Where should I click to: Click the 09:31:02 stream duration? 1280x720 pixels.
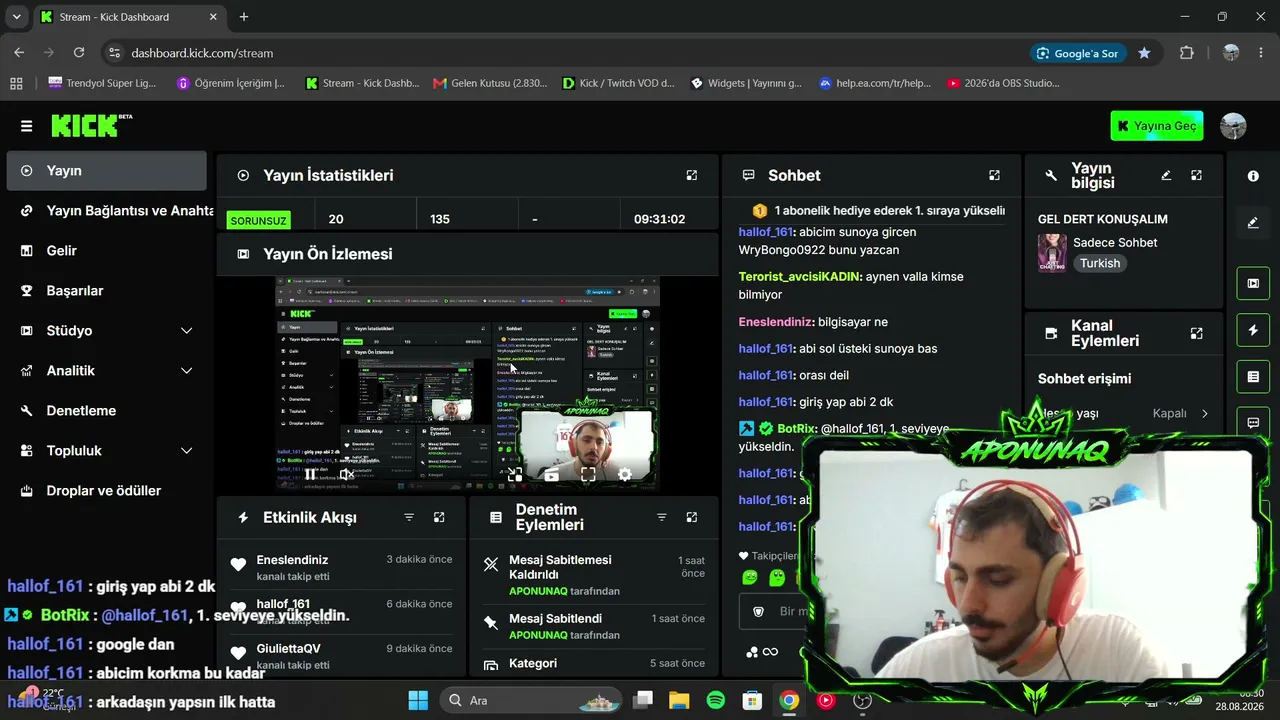(x=659, y=219)
